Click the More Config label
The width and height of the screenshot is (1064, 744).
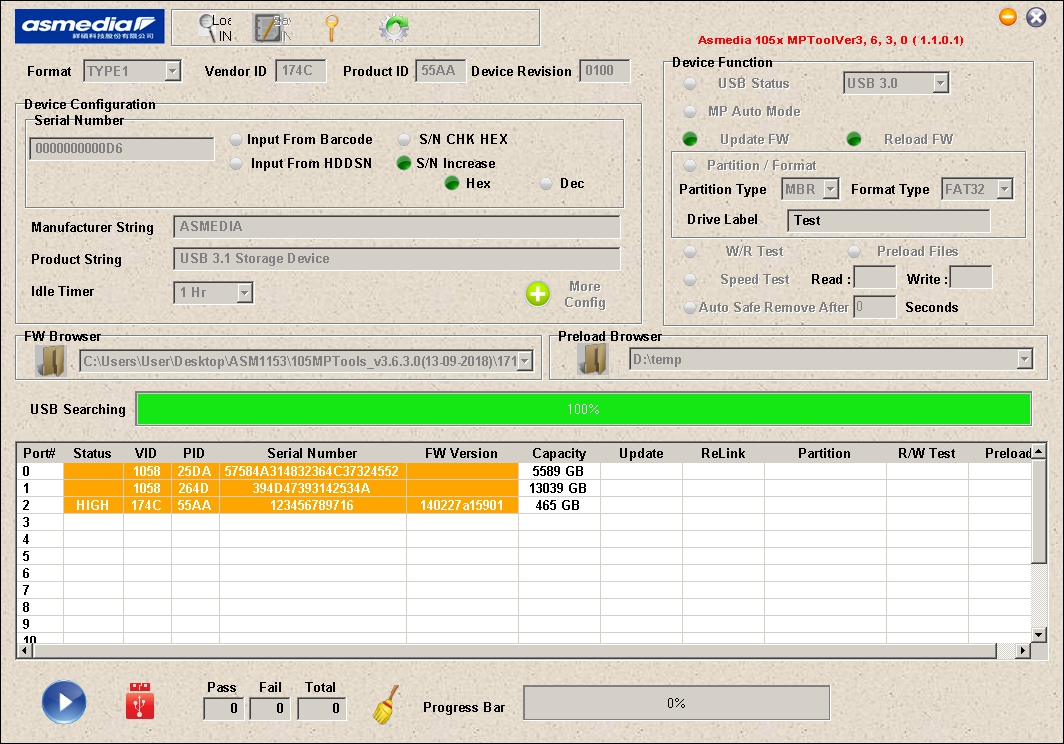point(585,295)
